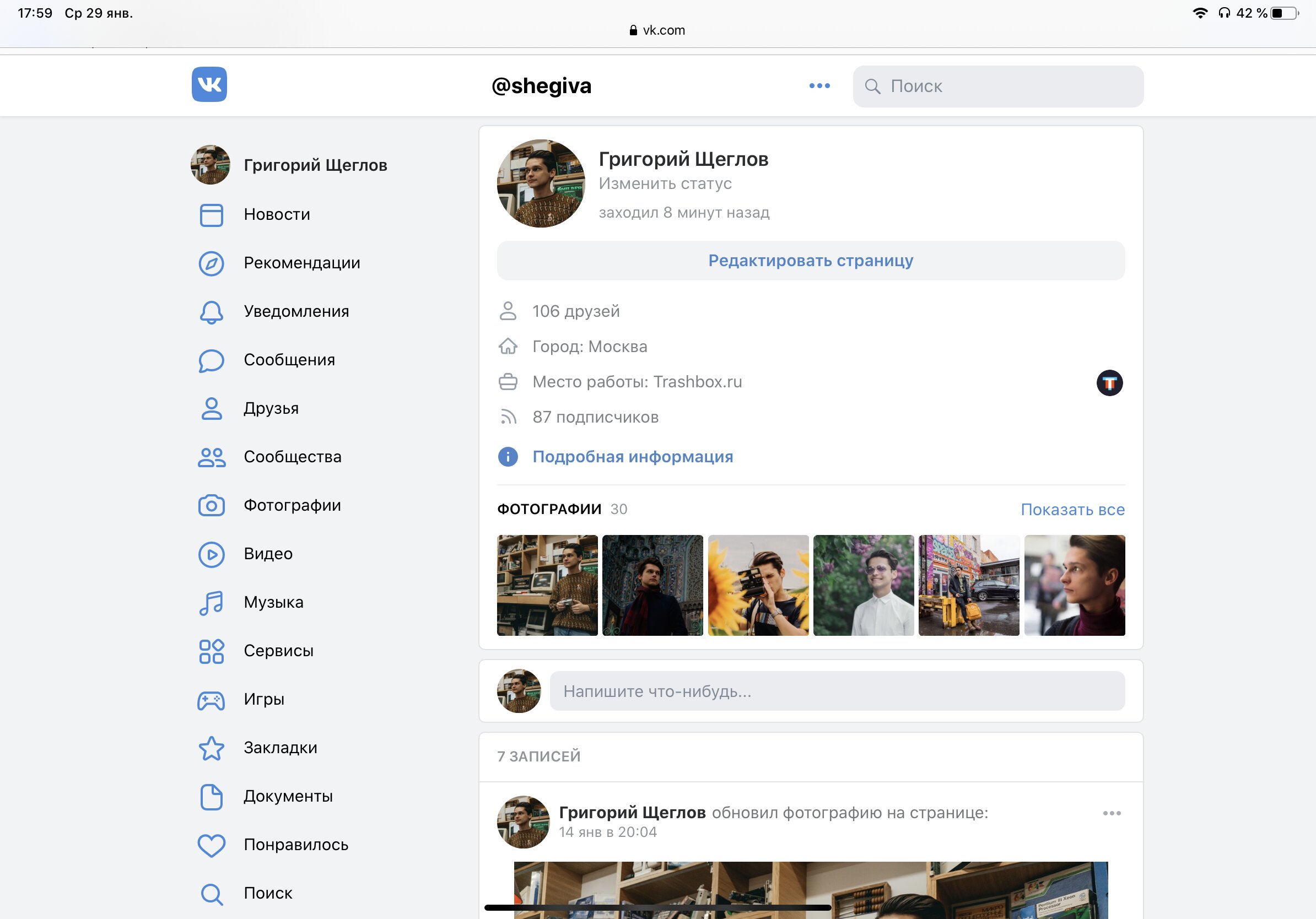1316x919 pixels.
Task: Show all photos link
Action: coord(1072,509)
